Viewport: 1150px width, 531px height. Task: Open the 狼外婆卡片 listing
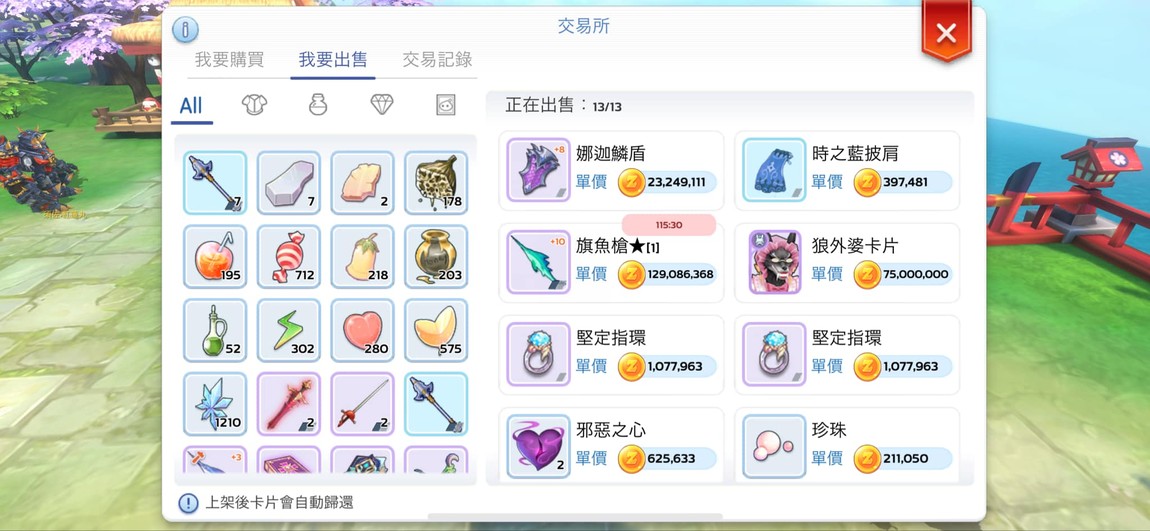pyautogui.click(x=847, y=263)
